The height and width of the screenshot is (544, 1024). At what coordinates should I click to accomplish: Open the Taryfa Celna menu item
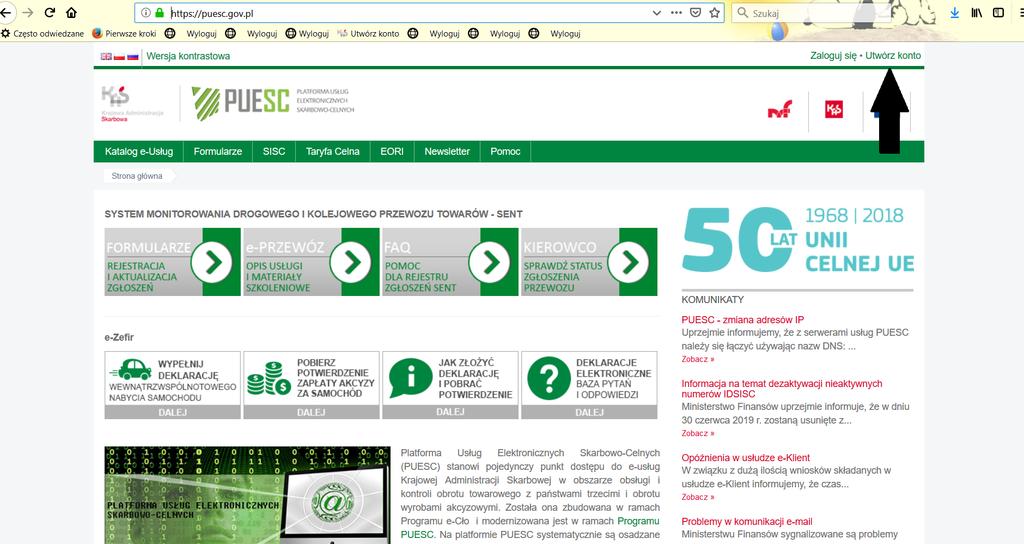click(x=333, y=152)
